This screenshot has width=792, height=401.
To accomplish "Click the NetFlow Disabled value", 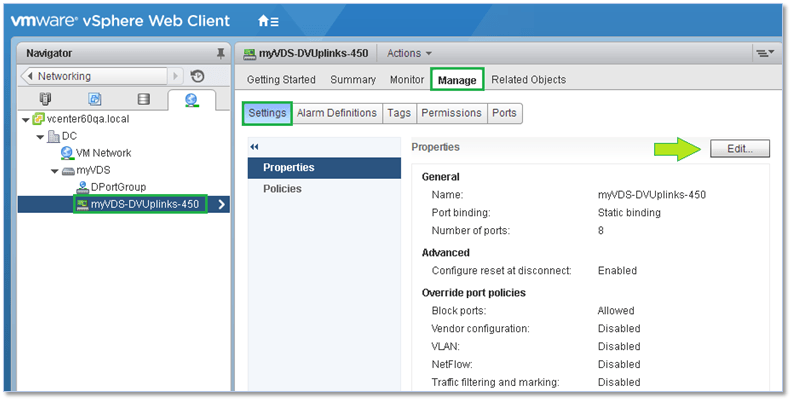I will (619, 365).
